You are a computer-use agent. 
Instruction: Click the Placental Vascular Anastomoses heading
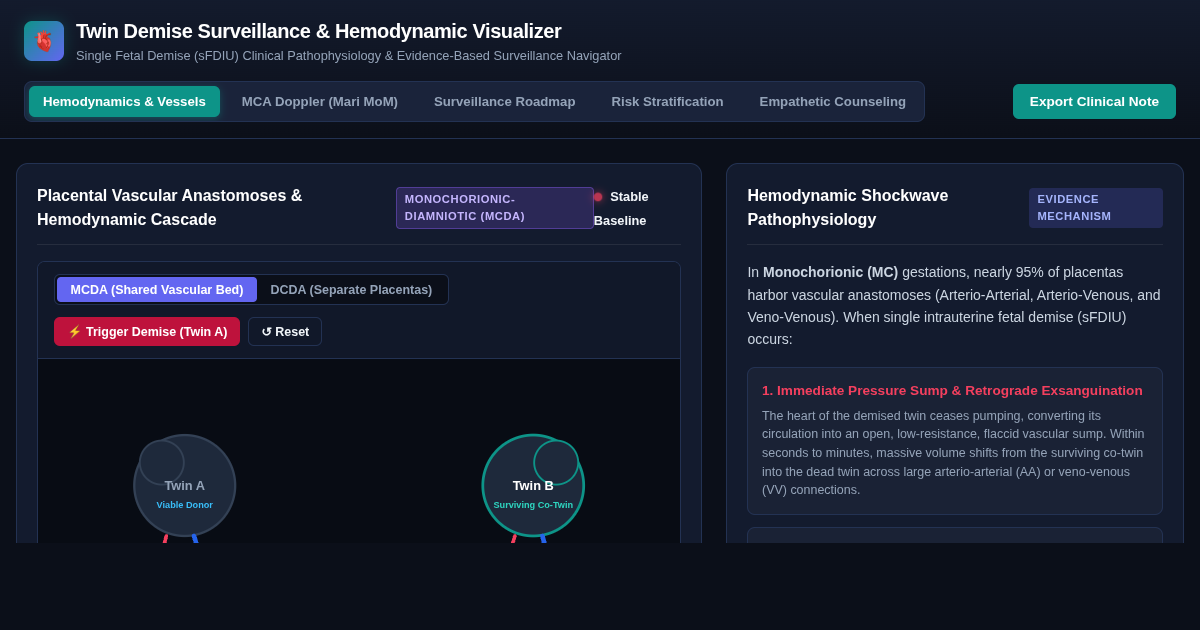[170, 208]
